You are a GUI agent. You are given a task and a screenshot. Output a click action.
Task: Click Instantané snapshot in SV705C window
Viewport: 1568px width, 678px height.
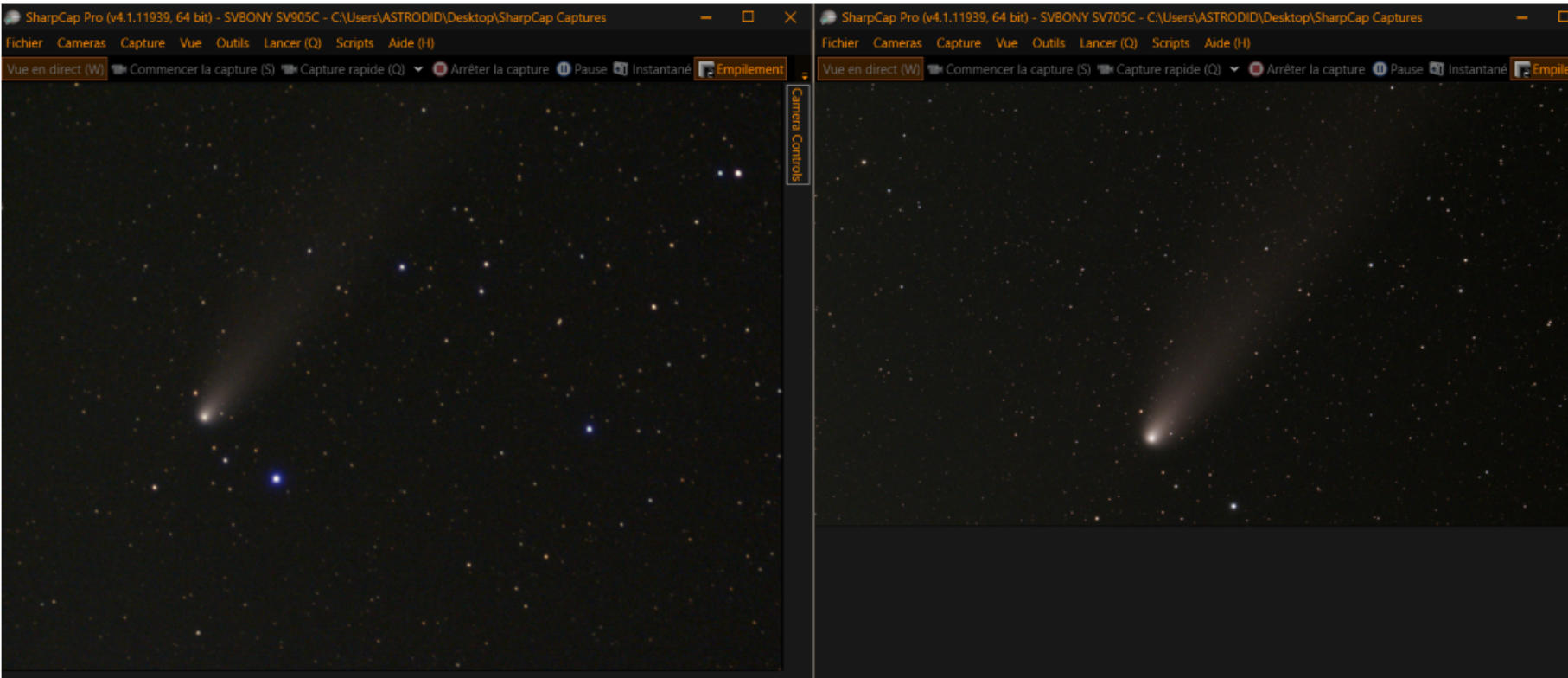click(x=1469, y=69)
